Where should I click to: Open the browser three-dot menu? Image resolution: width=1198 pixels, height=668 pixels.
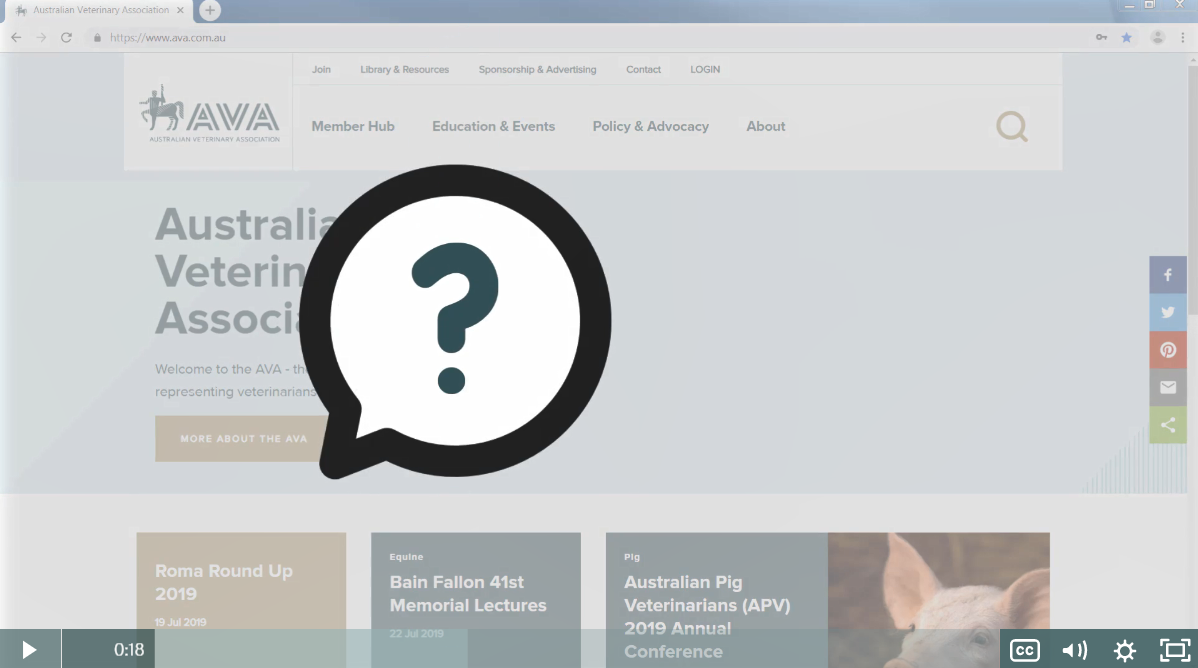(x=1183, y=37)
